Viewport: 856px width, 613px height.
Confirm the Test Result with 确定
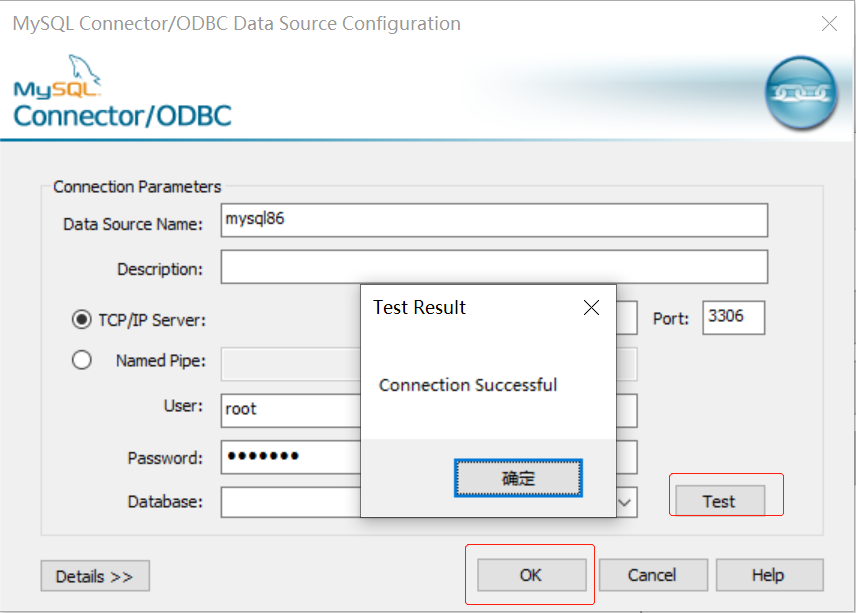coord(517,478)
